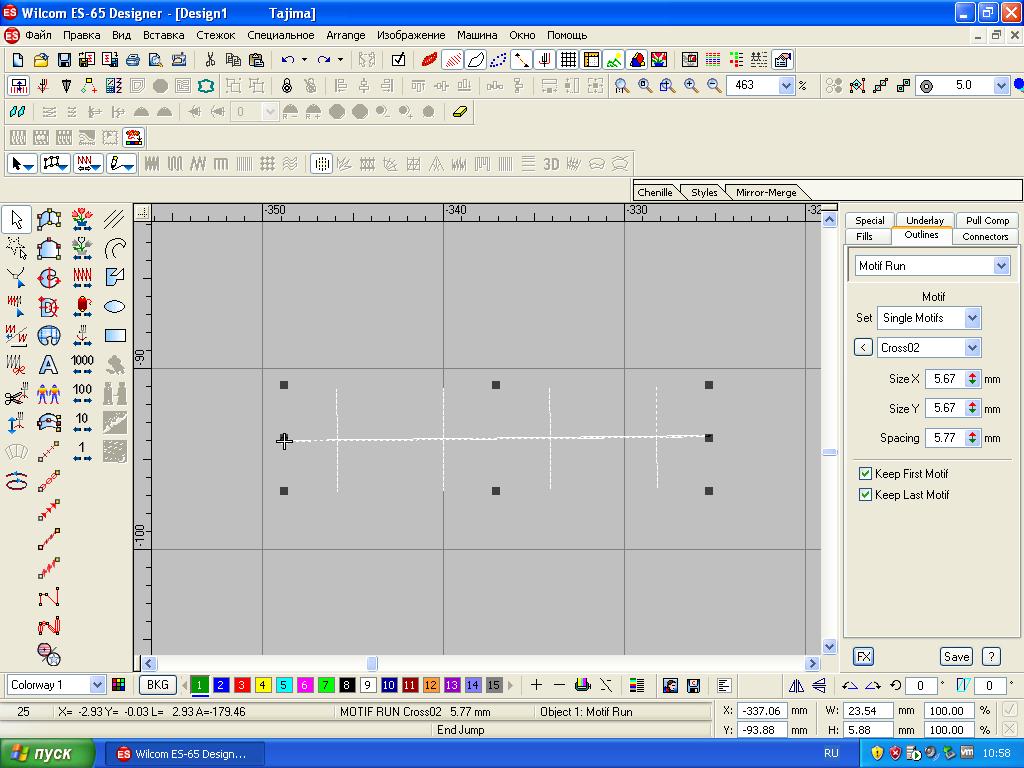Image resolution: width=1024 pixels, height=768 pixels.
Task: Open the Colorway 1 dropdown
Action: pyautogui.click(x=97, y=685)
